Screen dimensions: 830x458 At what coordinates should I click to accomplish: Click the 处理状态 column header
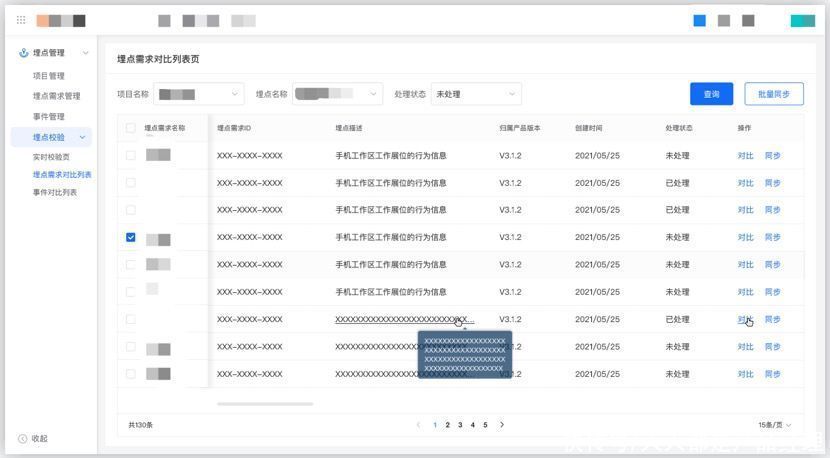[679, 128]
